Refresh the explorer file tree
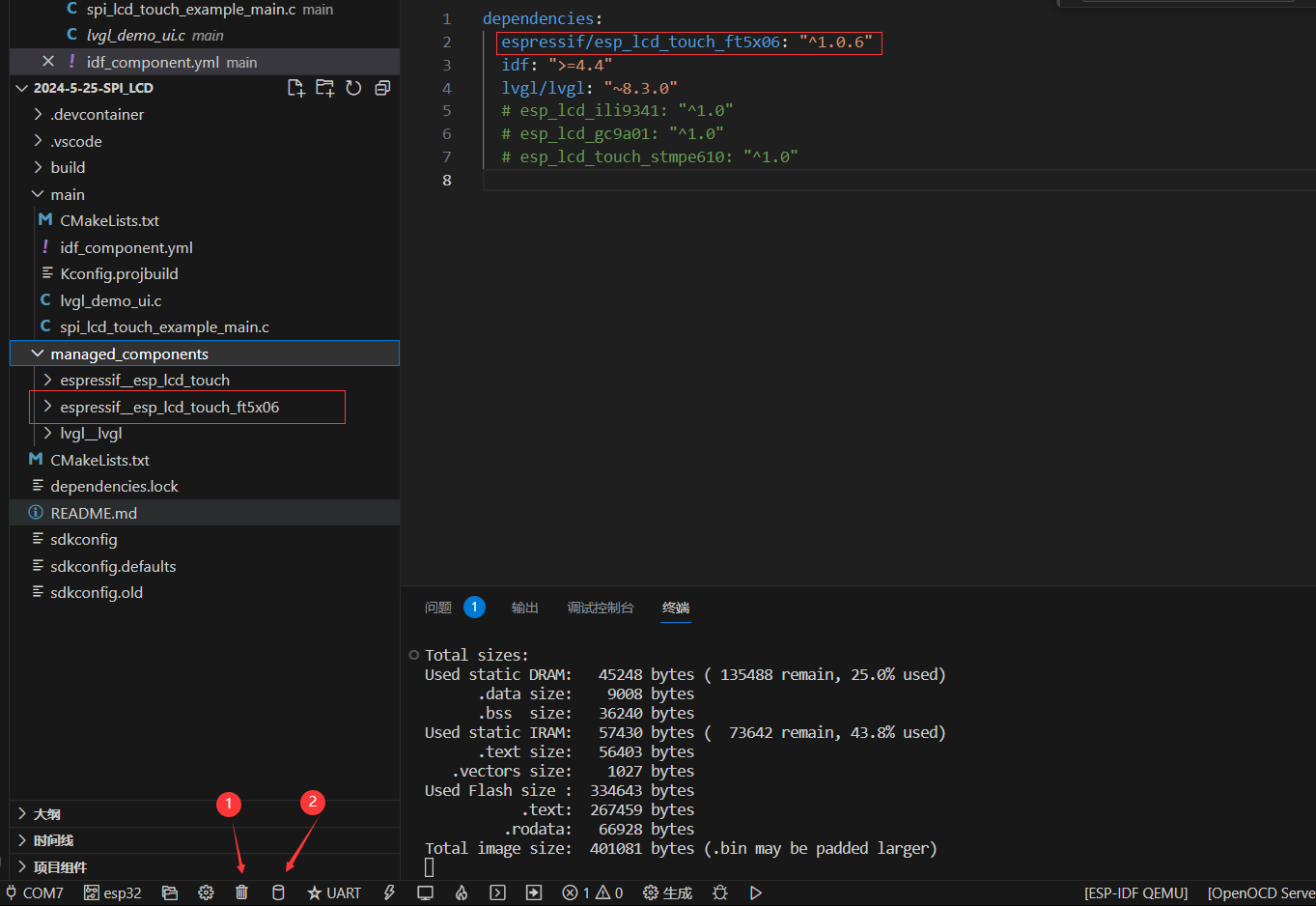1316x906 pixels. 353,88
